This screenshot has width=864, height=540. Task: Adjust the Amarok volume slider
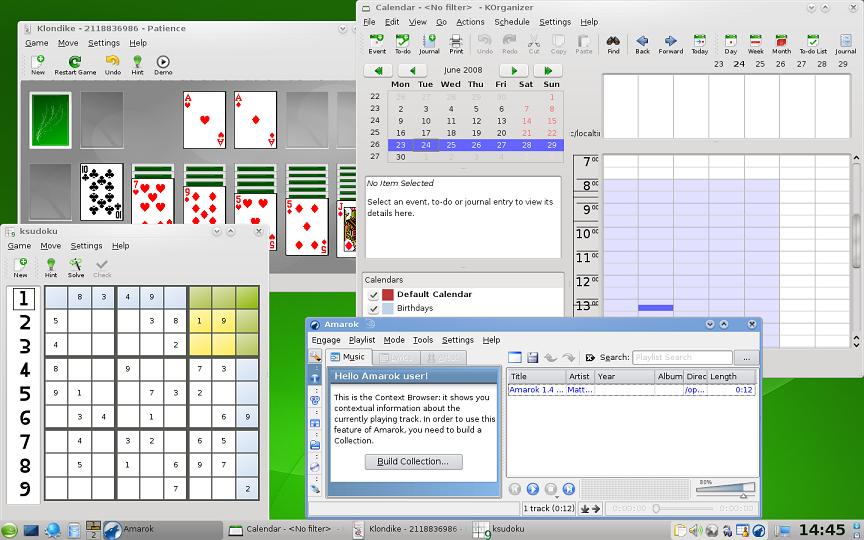coord(725,489)
